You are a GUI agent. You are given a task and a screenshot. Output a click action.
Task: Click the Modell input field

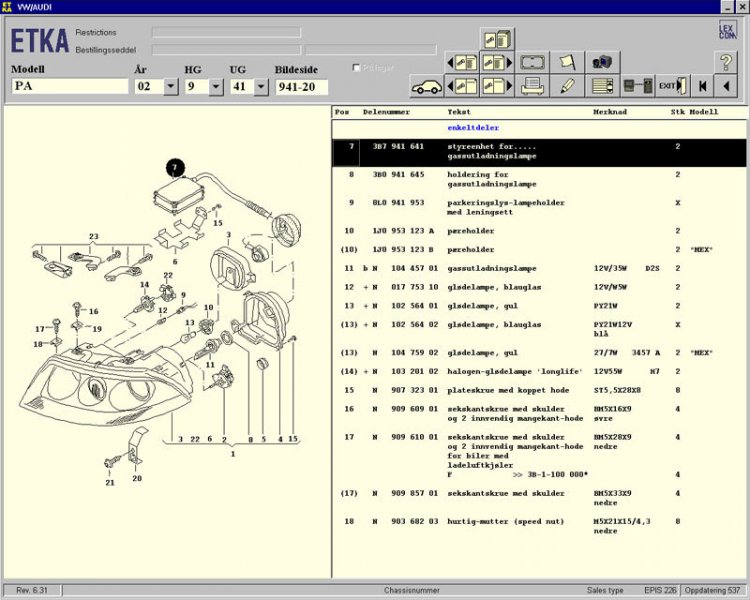tap(69, 87)
